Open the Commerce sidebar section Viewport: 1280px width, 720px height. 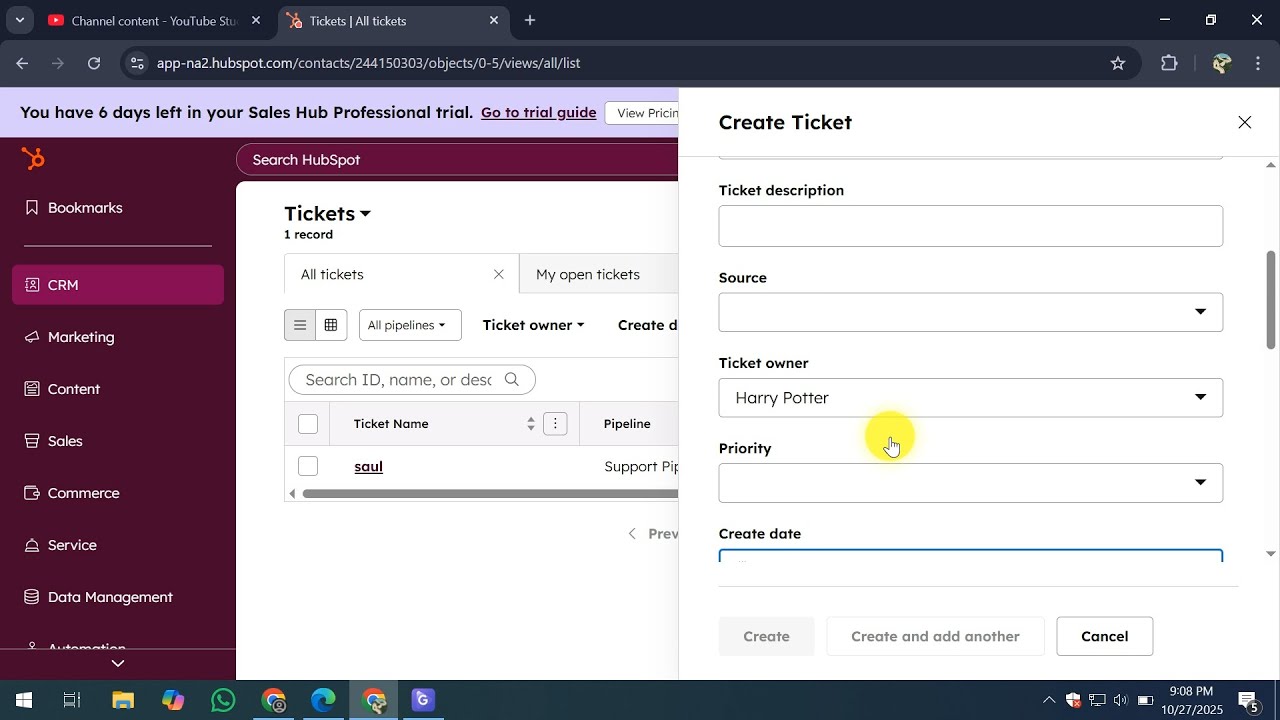(118, 493)
